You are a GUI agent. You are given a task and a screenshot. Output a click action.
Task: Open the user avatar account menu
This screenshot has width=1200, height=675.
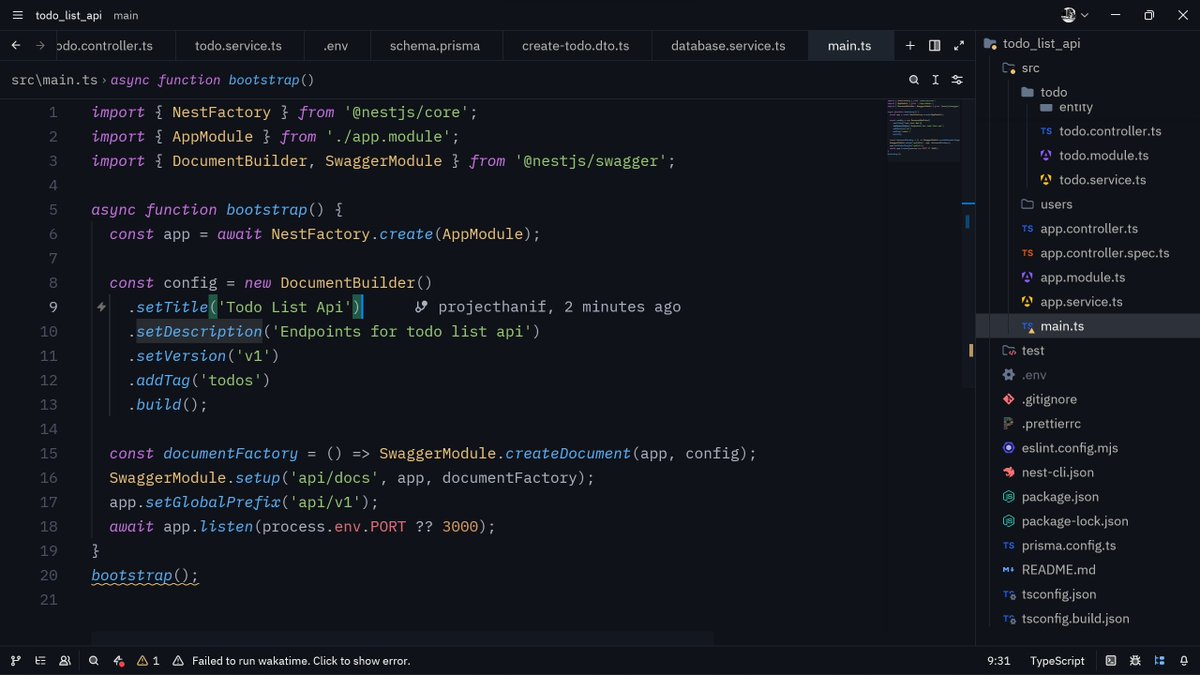[x=1075, y=15]
